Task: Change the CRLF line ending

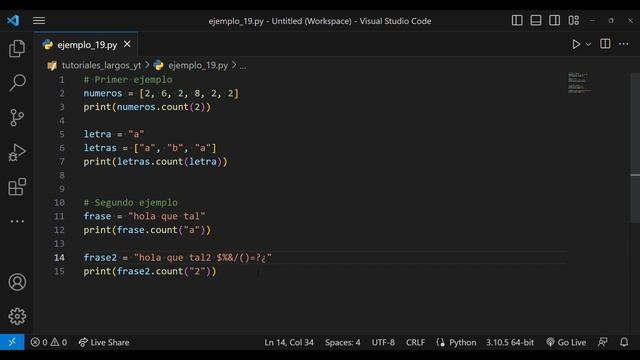Action: pyautogui.click(x=415, y=342)
